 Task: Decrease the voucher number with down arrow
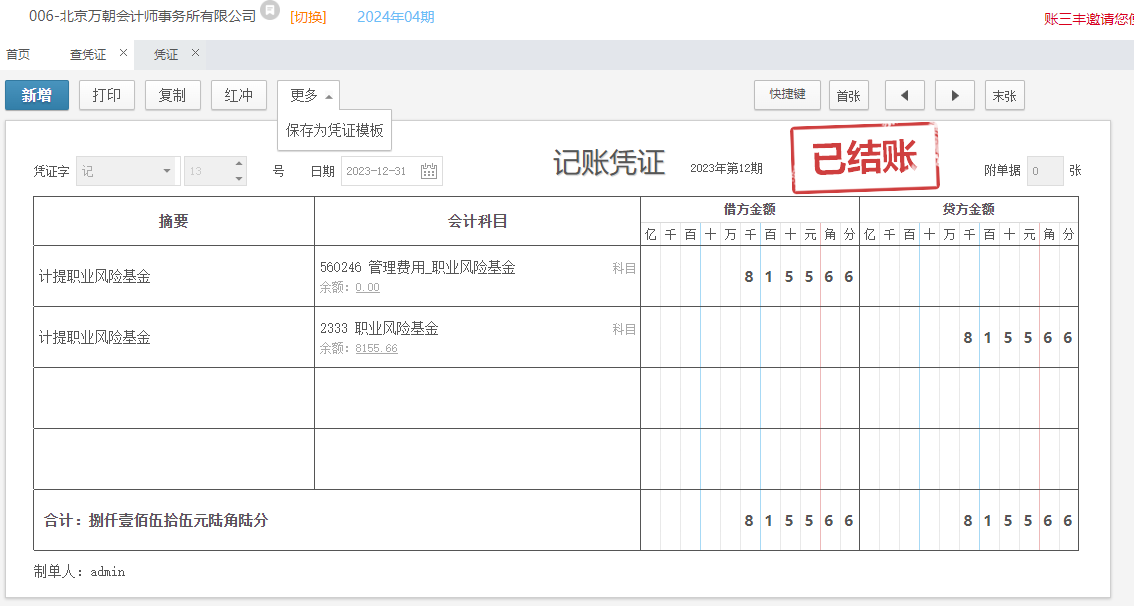tap(239, 178)
